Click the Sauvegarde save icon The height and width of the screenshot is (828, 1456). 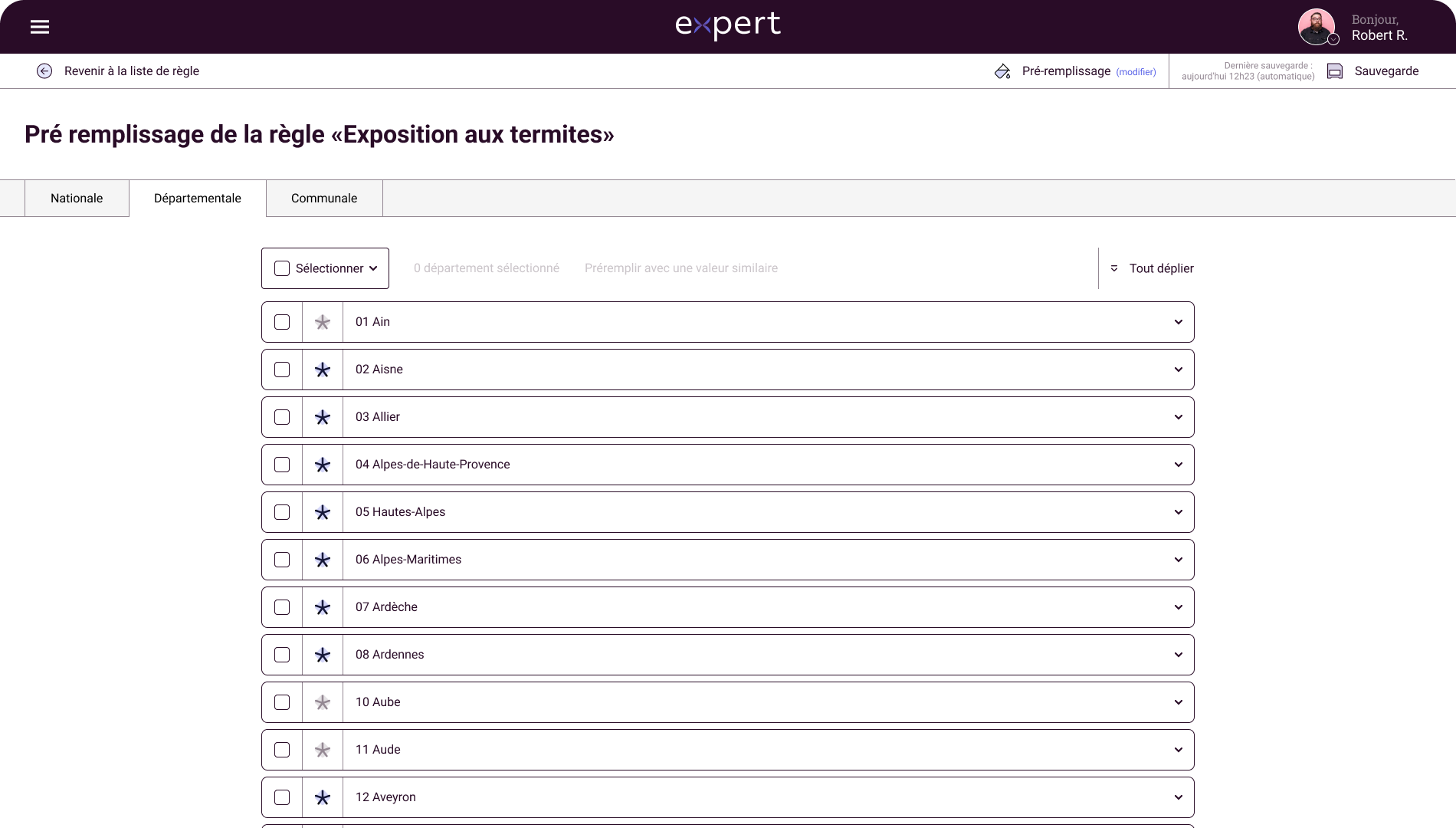click(x=1335, y=71)
